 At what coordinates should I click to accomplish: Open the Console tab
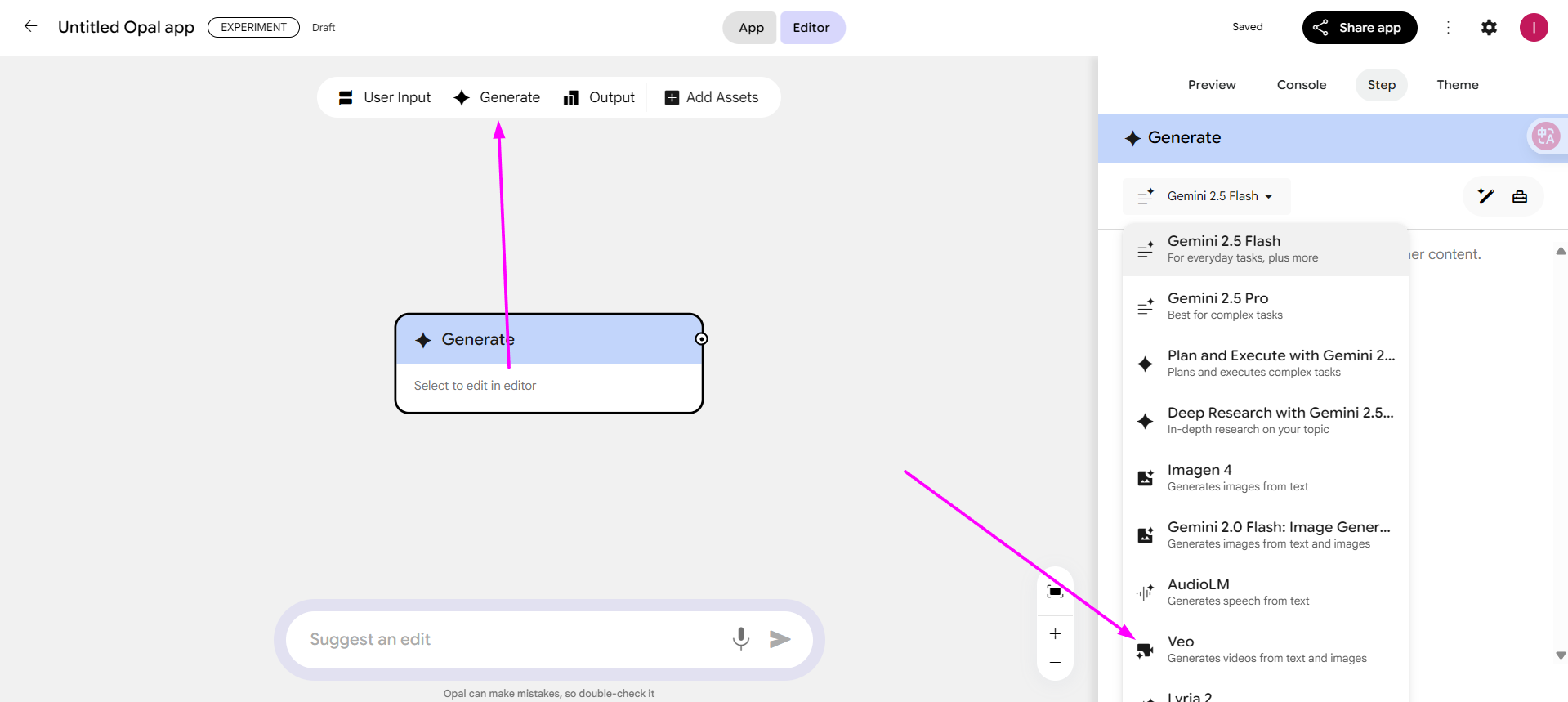point(1302,85)
